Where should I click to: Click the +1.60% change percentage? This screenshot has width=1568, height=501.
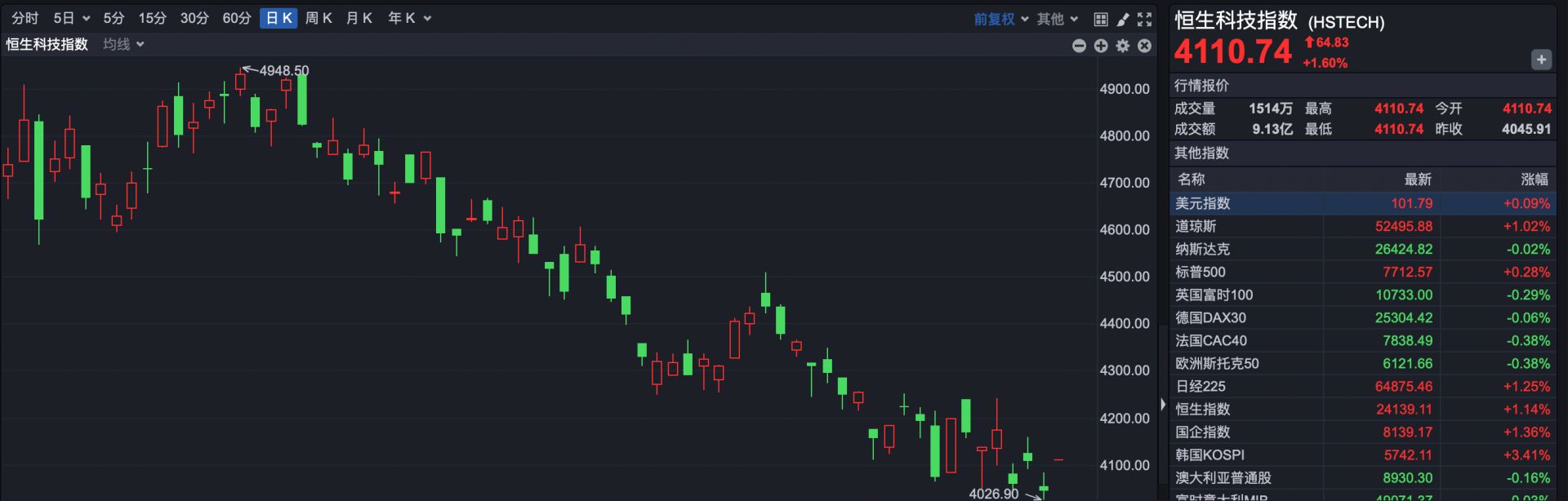click(1325, 63)
